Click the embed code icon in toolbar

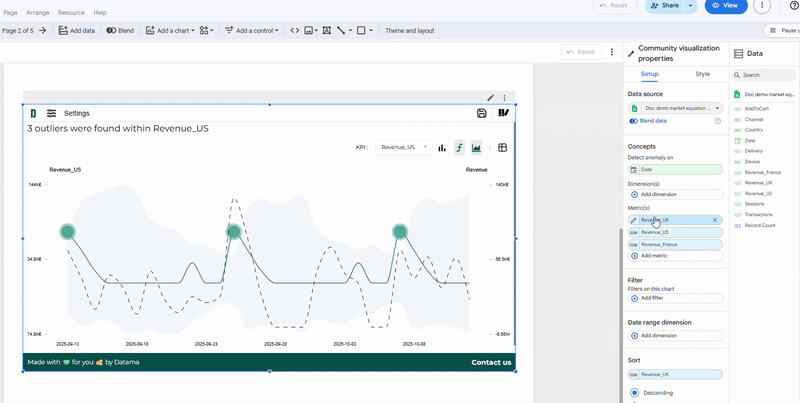tap(295, 31)
